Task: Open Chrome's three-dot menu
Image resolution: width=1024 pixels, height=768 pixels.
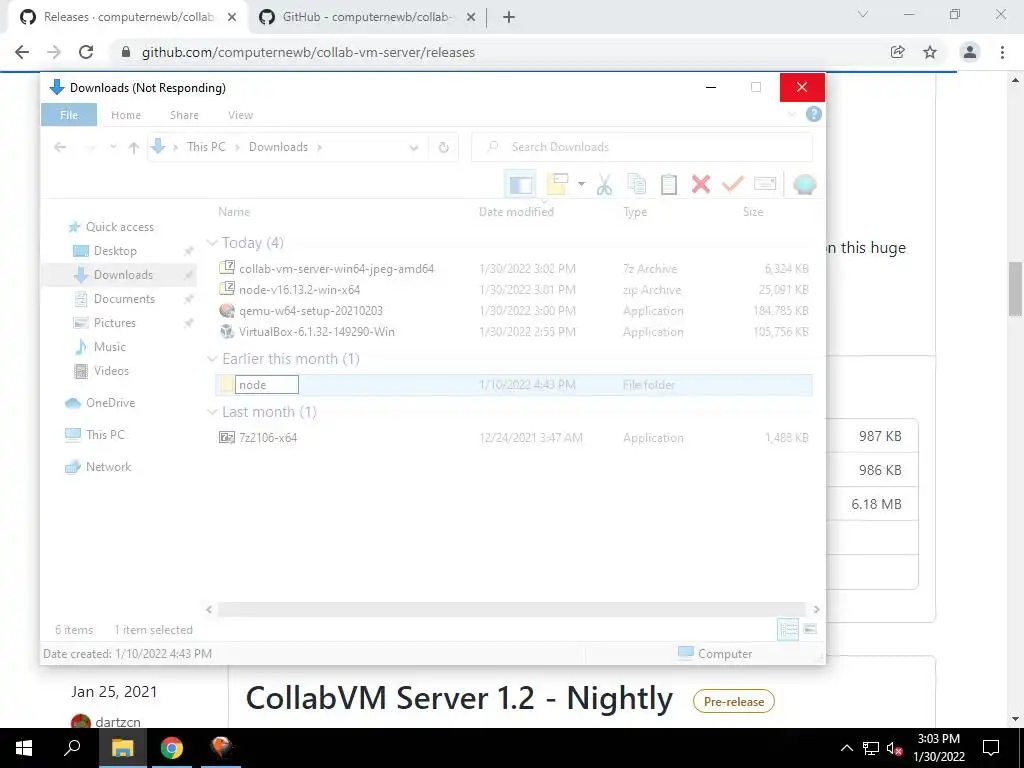Action: [x=1002, y=52]
